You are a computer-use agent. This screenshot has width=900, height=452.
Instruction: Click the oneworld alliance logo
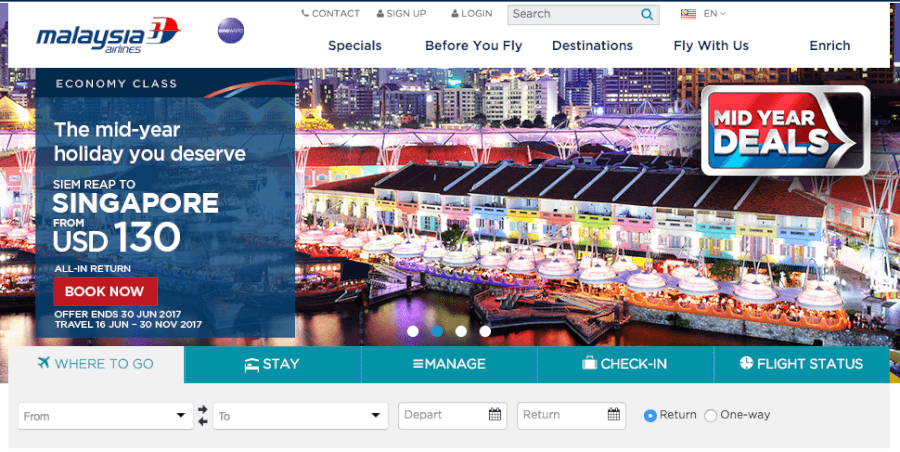(231, 31)
